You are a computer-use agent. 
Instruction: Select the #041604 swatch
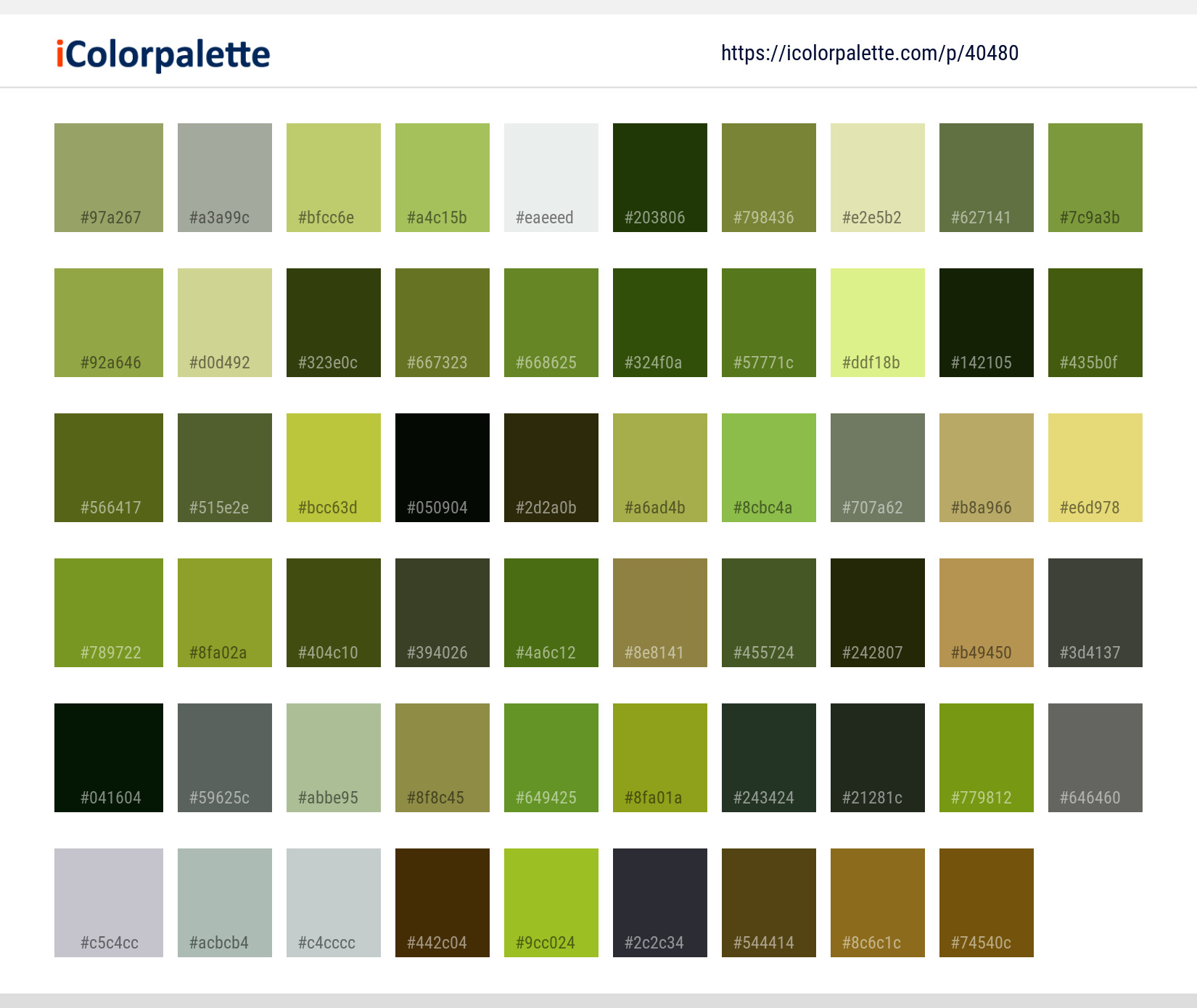tap(109, 758)
